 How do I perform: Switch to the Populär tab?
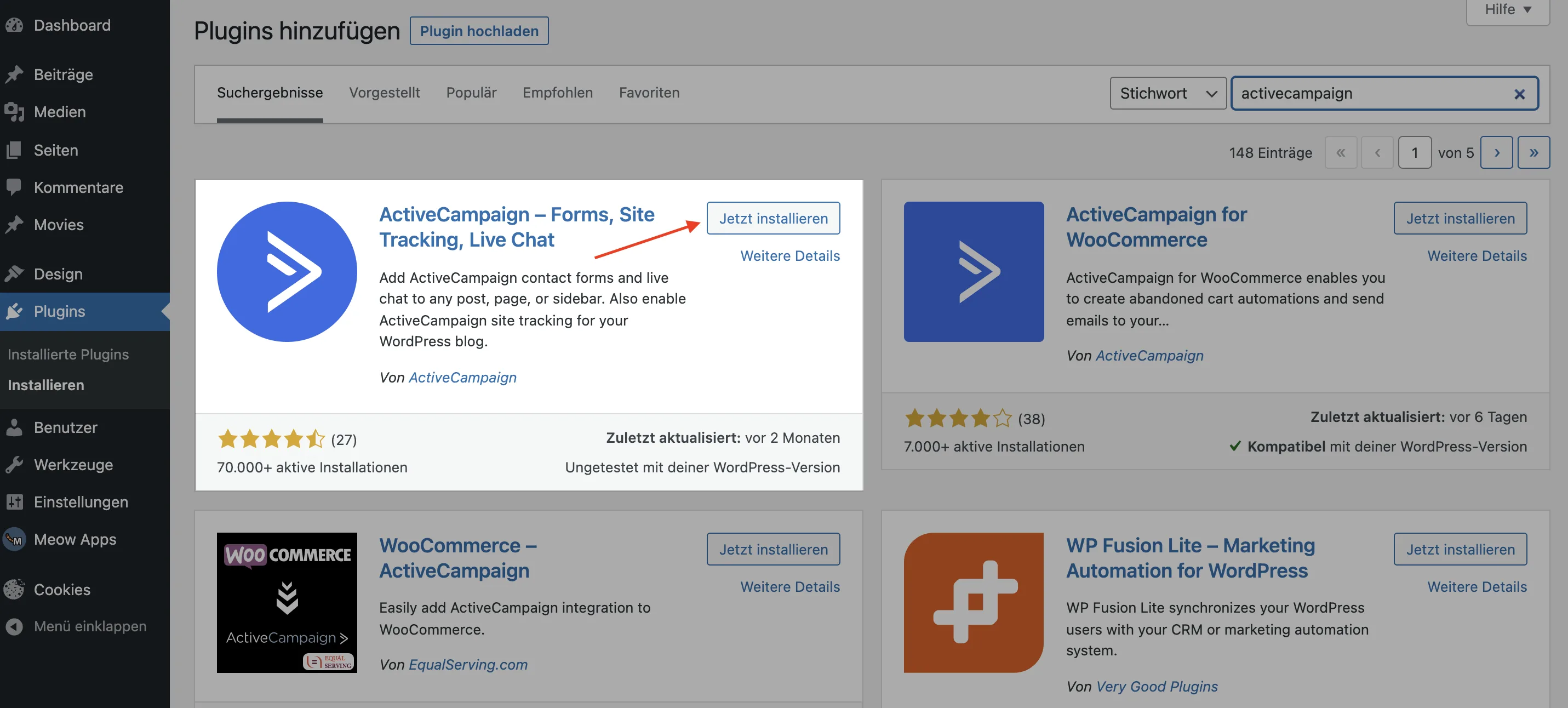click(471, 93)
